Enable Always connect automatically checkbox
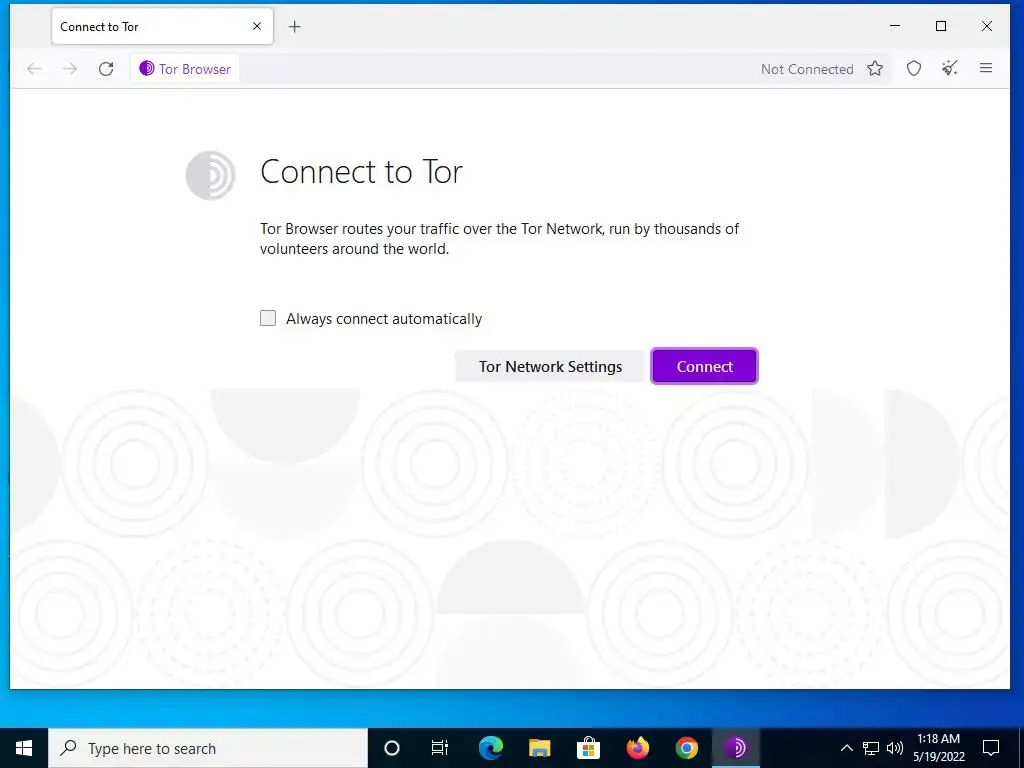The width and height of the screenshot is (1024, 768). [x=268, y=318]
